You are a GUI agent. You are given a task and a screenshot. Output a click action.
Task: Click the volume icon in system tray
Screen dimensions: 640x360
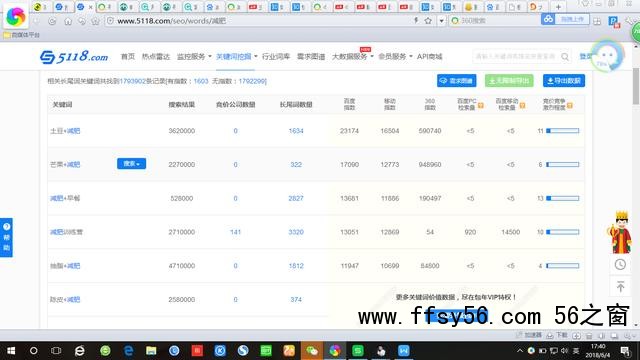[564, 351]
